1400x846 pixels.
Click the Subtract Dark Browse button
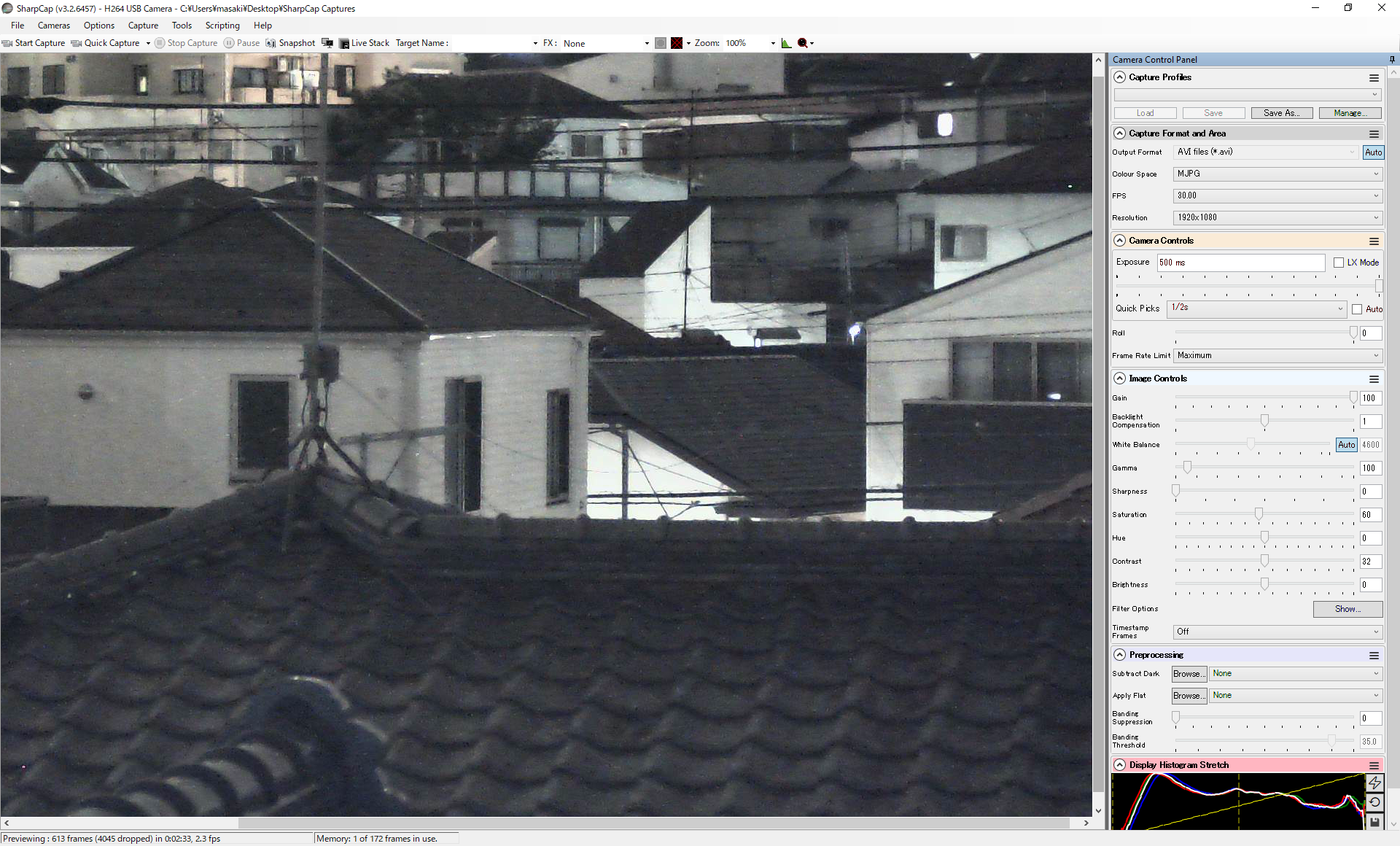(1189, 674)
